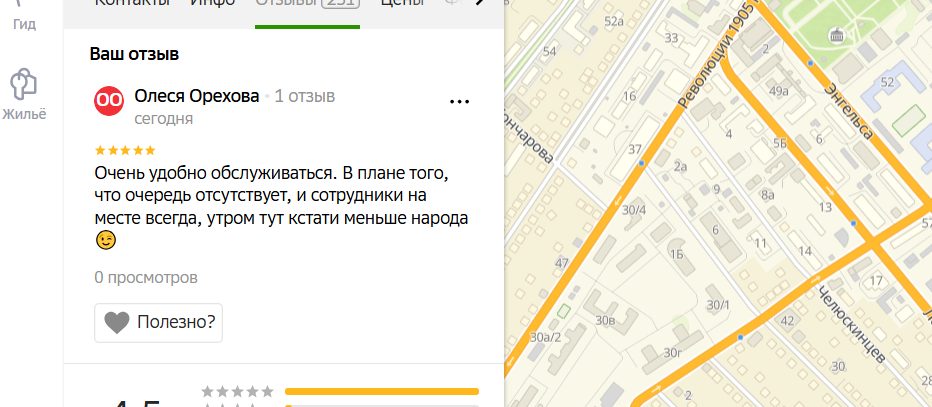
Task: Click the five-star review rating
Action: point(125,150)
